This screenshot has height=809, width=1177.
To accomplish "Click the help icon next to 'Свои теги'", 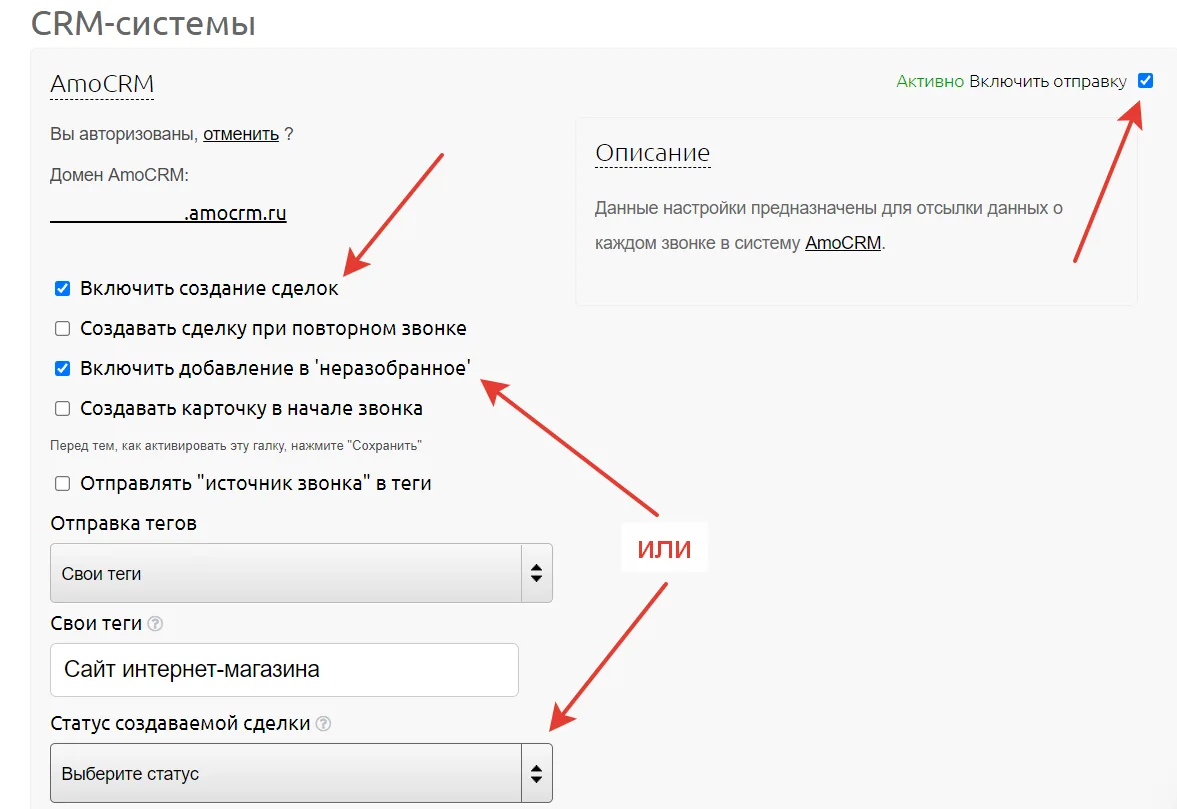I will (155, 624).
